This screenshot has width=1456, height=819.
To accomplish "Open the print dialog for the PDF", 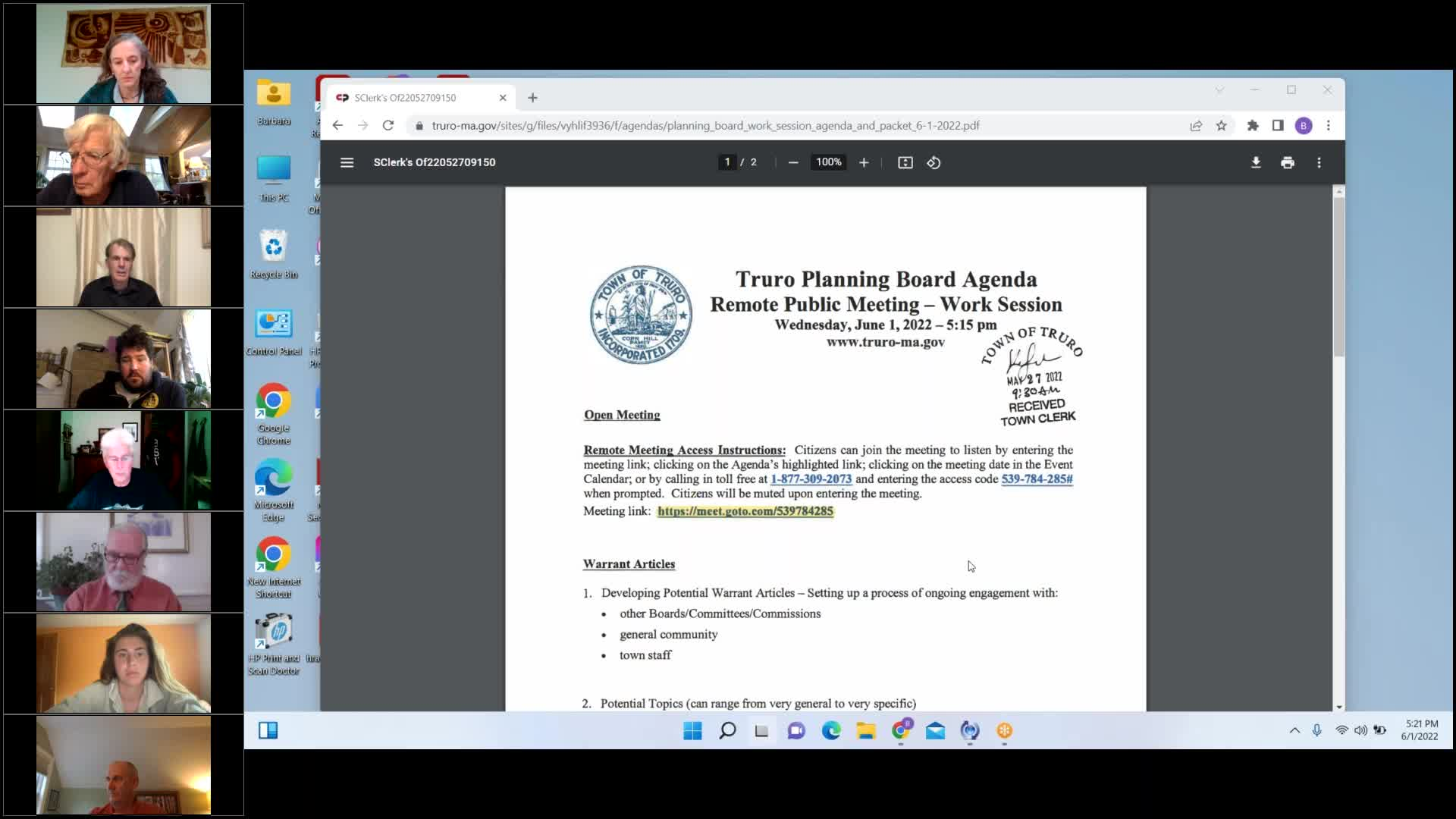I will point(1288,162).
